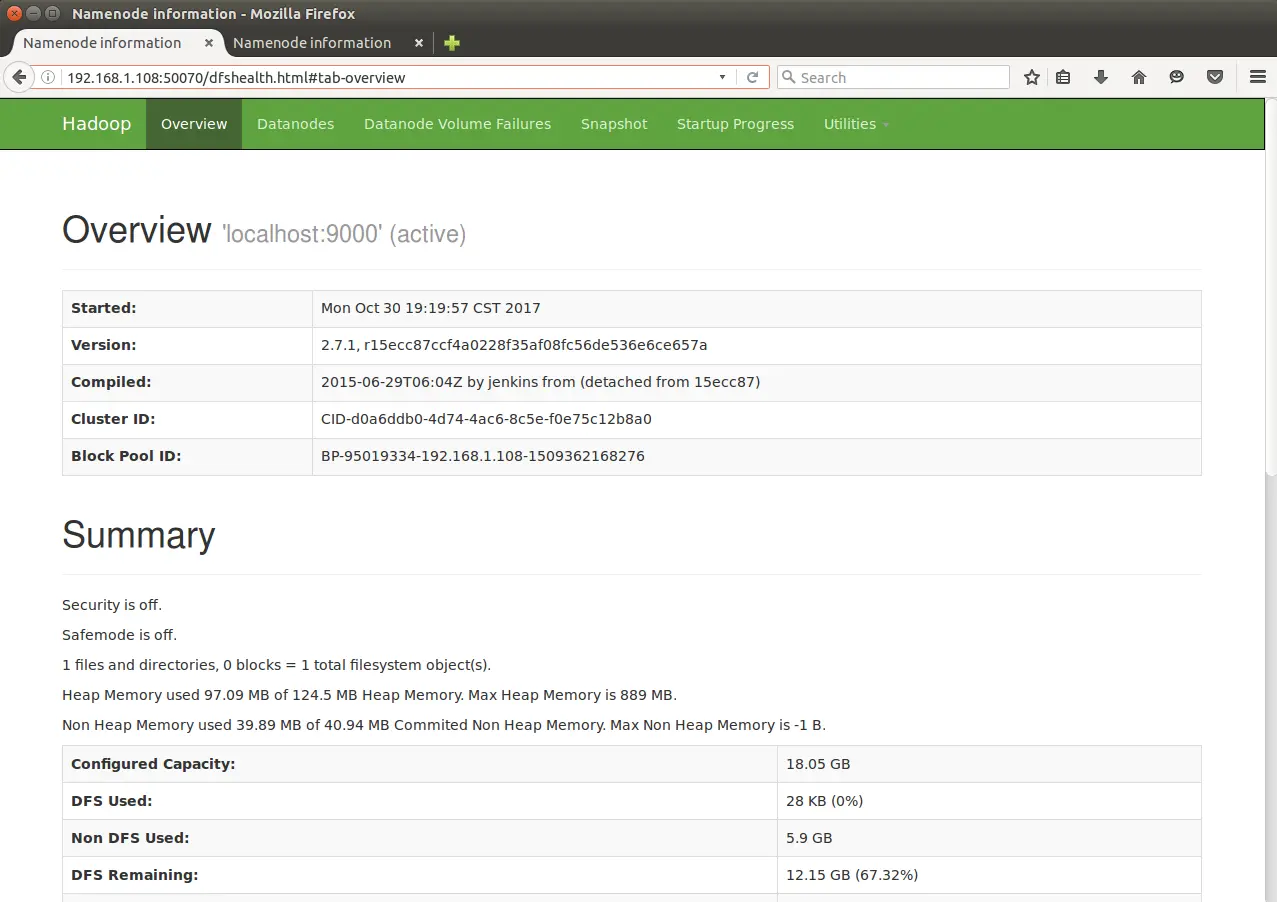Select Compiled value '2015-06-29T06:04Z by jenkins'
1277x902 pixels.
(449, 382)
